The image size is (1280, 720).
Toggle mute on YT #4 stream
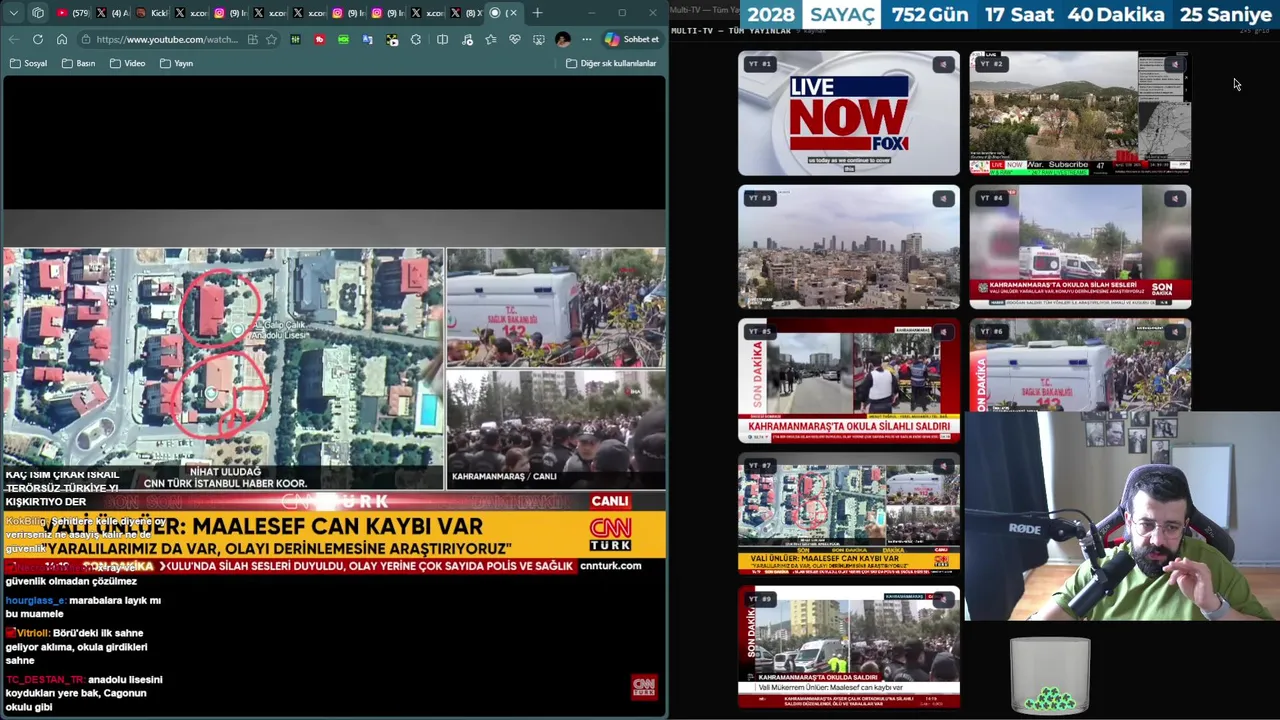tap(1175, 199)
